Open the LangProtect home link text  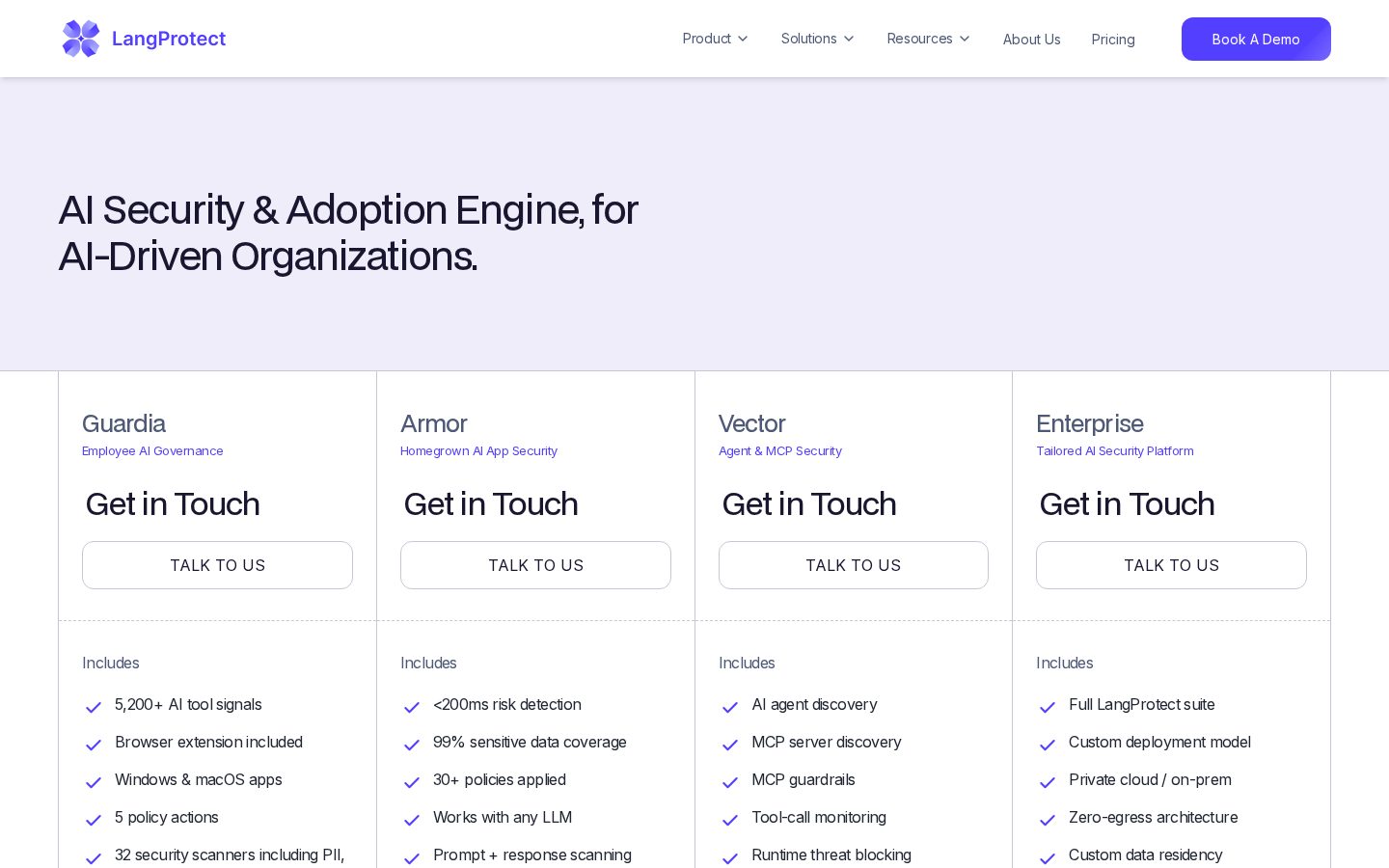point(169,39)
